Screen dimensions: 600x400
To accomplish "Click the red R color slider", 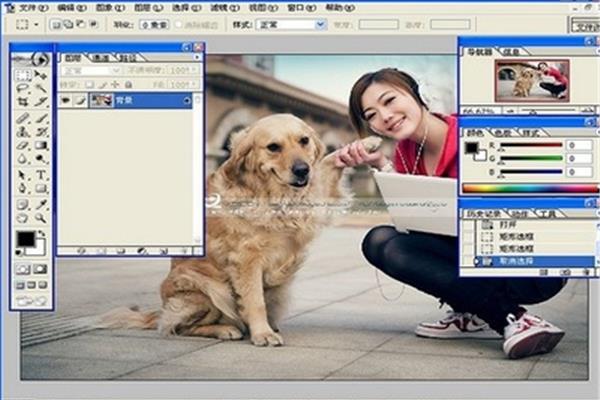I will coord(531,145).
